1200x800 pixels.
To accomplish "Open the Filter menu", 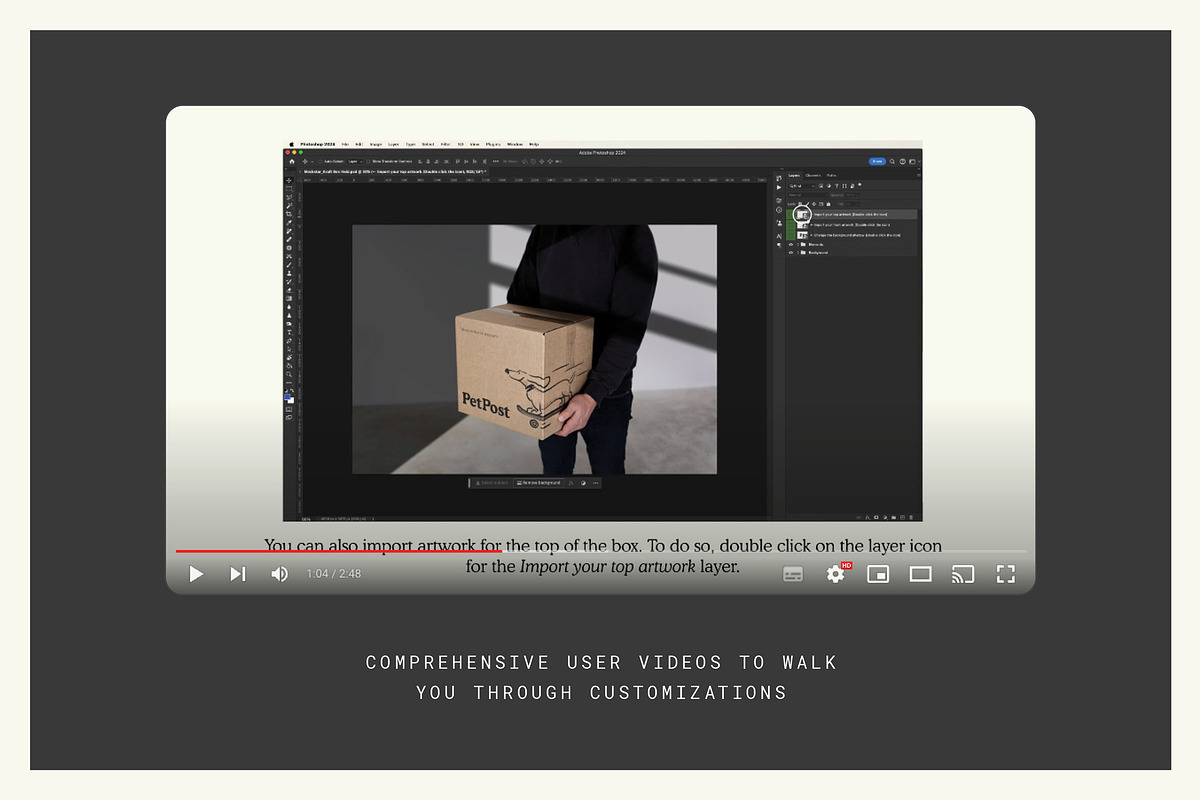I will [445, 144].
